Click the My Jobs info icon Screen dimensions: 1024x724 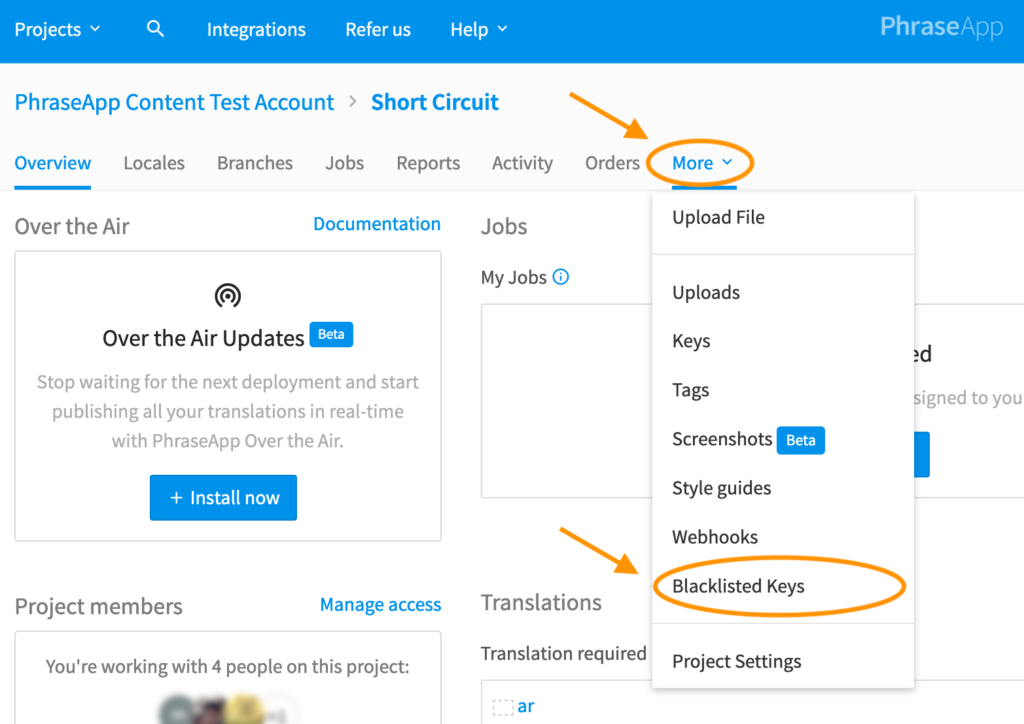(560, 277)
